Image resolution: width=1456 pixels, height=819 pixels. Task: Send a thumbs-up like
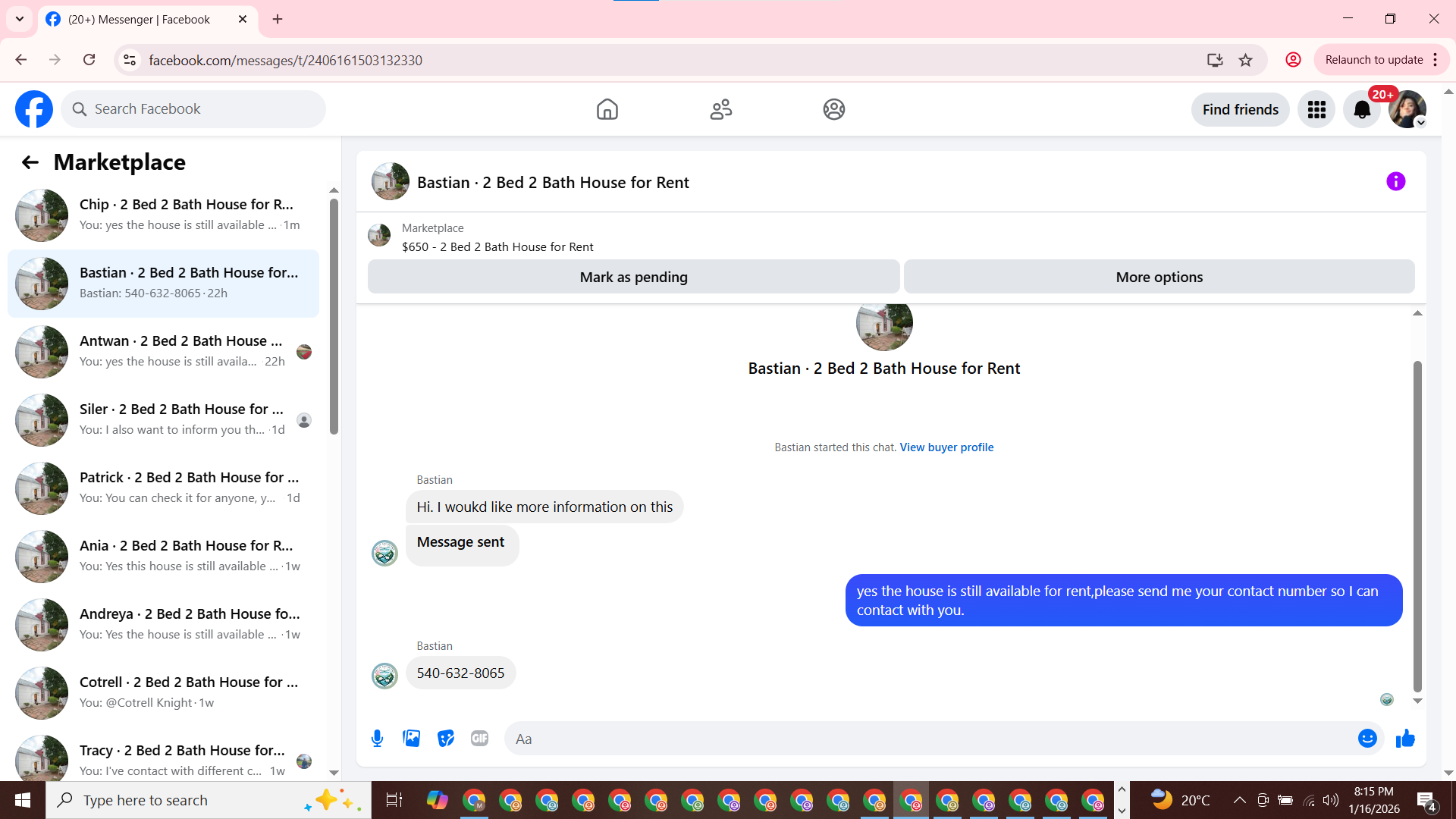(1405, 739)
